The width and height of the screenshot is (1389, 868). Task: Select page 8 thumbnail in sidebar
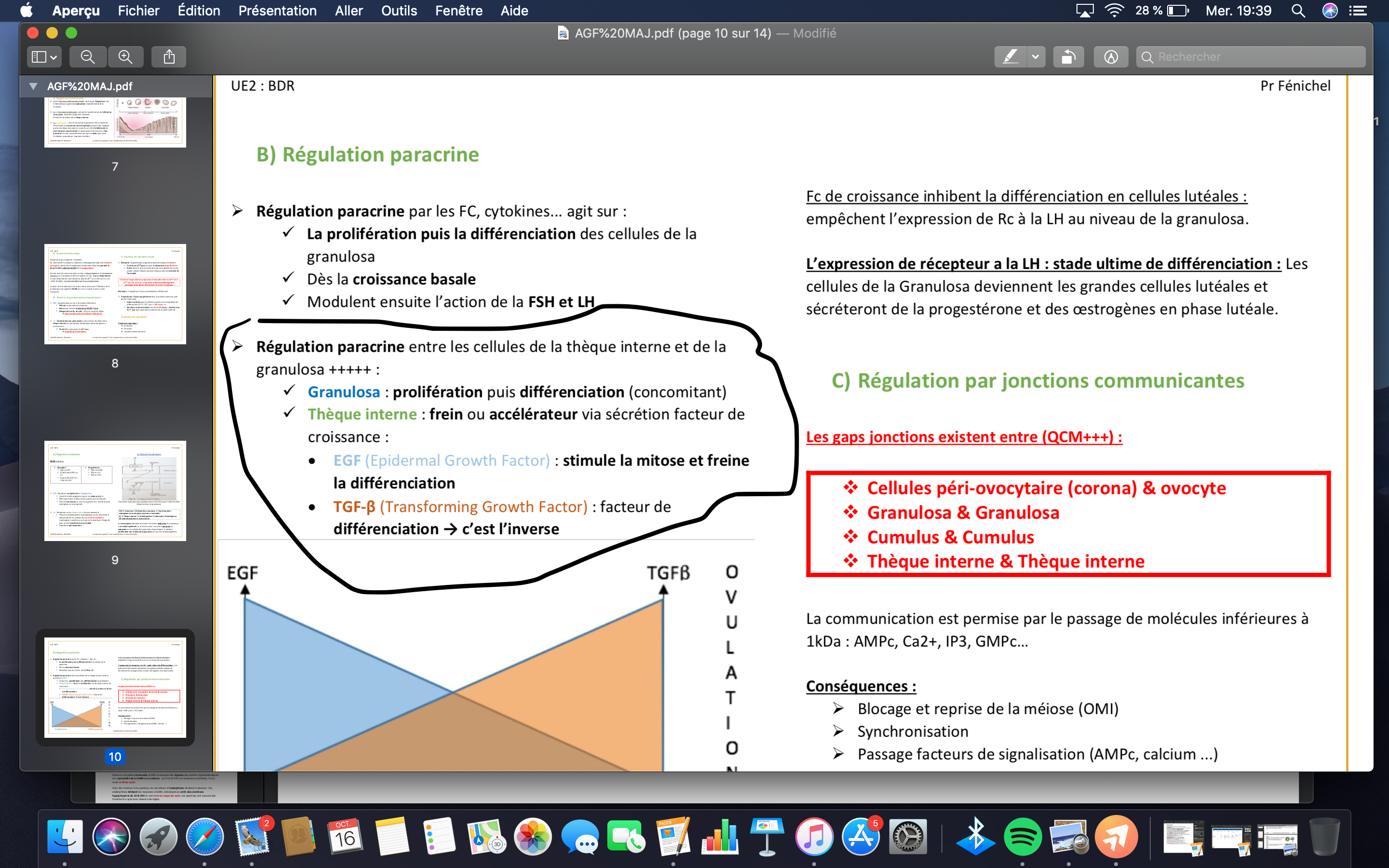(x=115, y=294)
